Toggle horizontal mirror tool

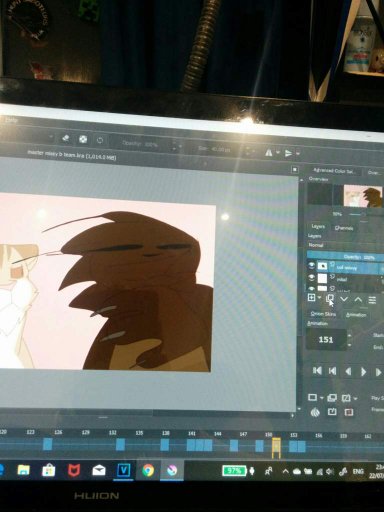269,152
